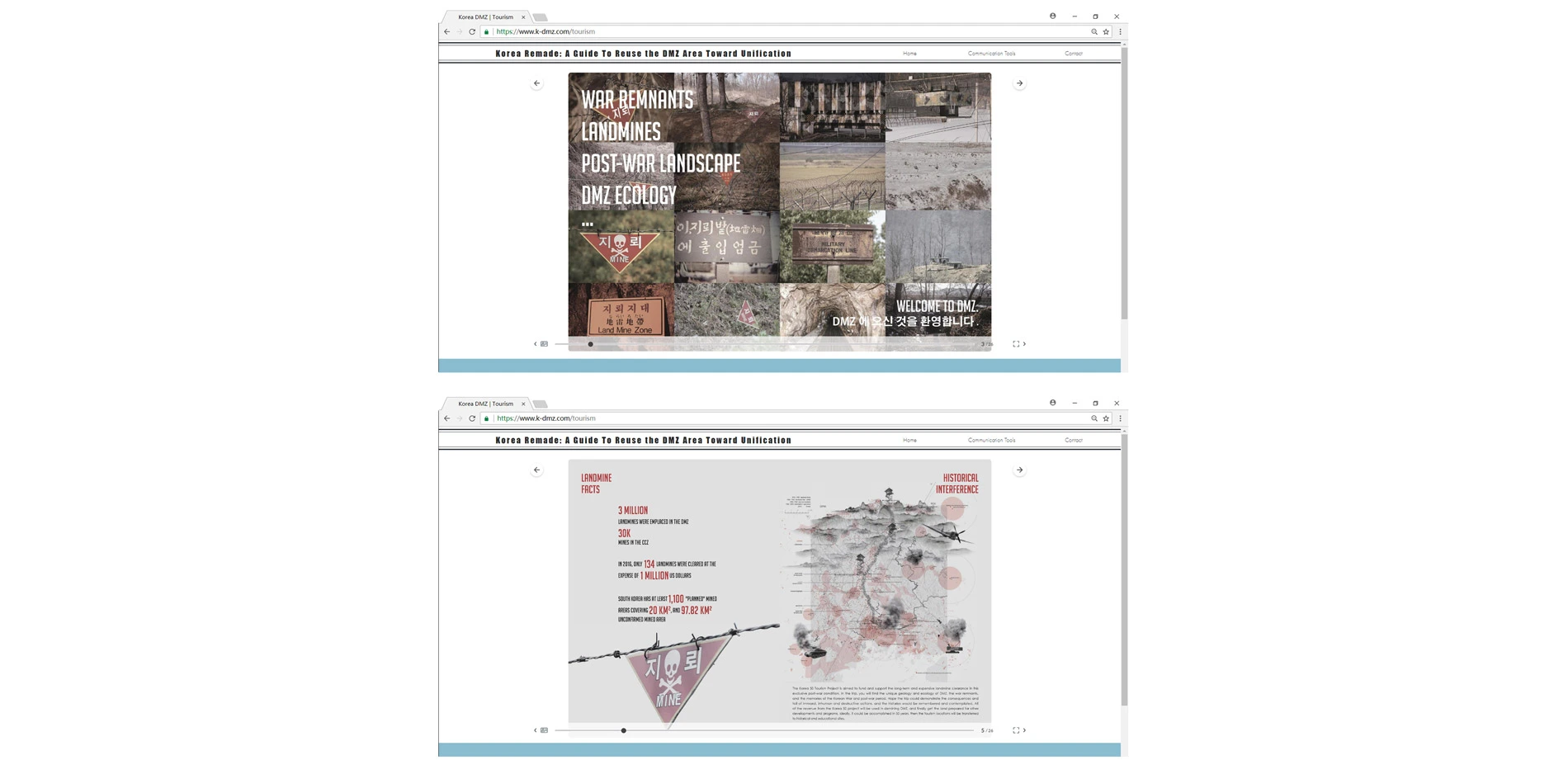Click the slide progress slider handle in the bottom slideshow

click(x=624, y=730)
